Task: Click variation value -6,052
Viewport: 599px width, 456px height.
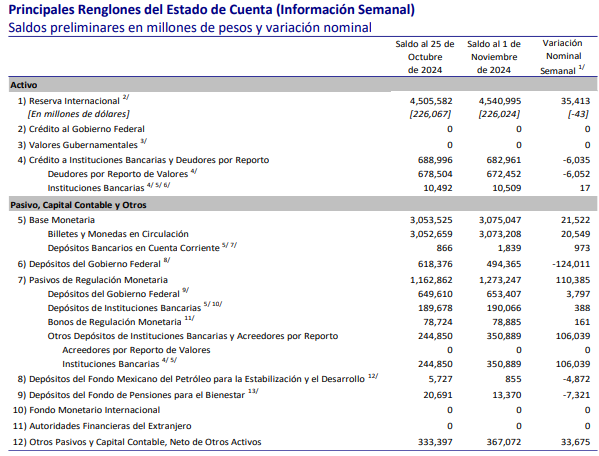Action: point(576,174)
